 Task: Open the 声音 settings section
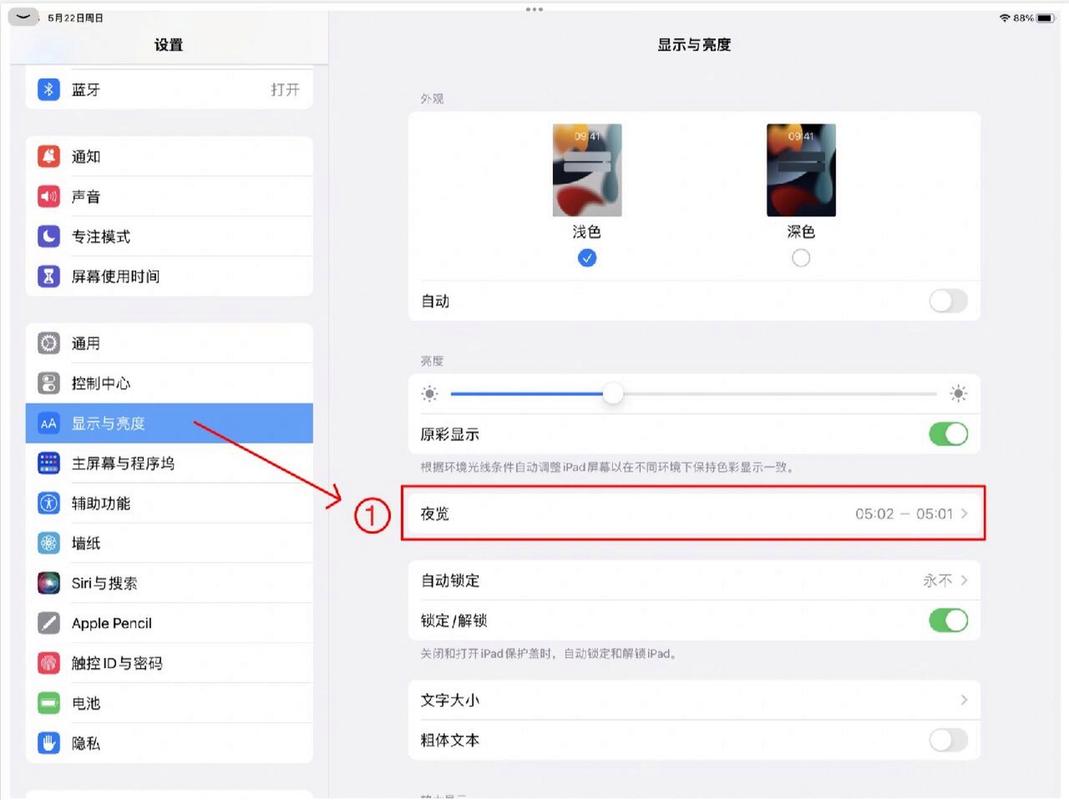tap(169, 196)
